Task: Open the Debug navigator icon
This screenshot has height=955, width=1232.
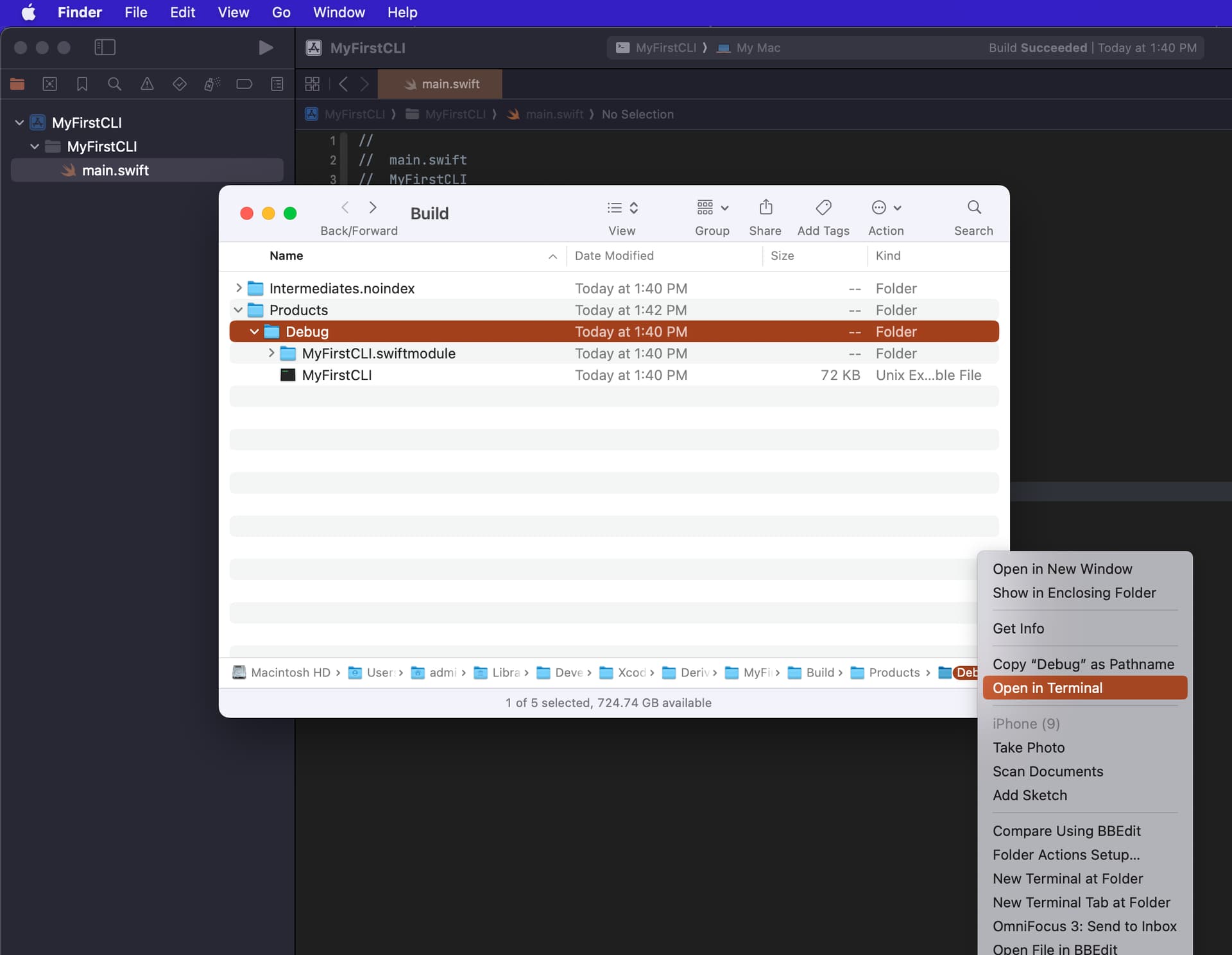Action: click(212, 84)
